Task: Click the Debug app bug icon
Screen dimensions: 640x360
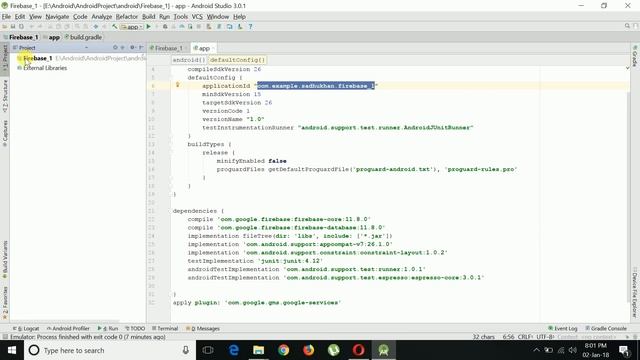Action: [165, 27]
